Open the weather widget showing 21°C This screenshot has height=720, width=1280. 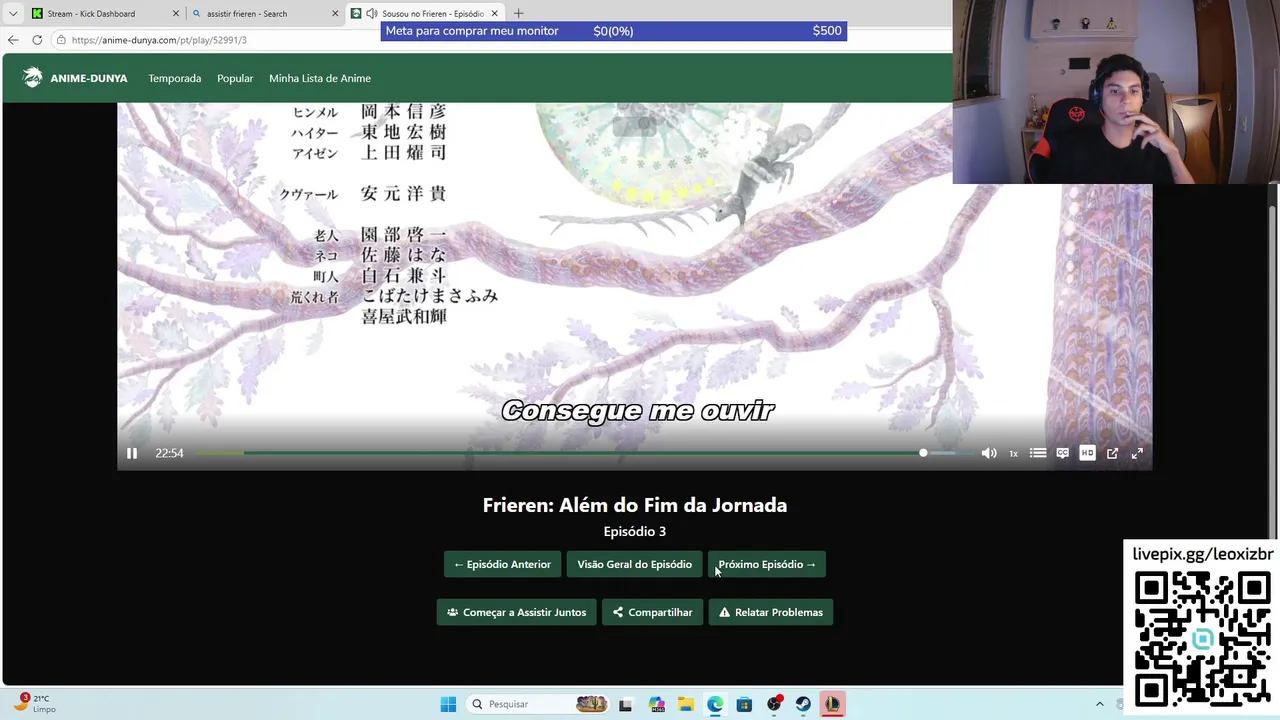point(35,703)
